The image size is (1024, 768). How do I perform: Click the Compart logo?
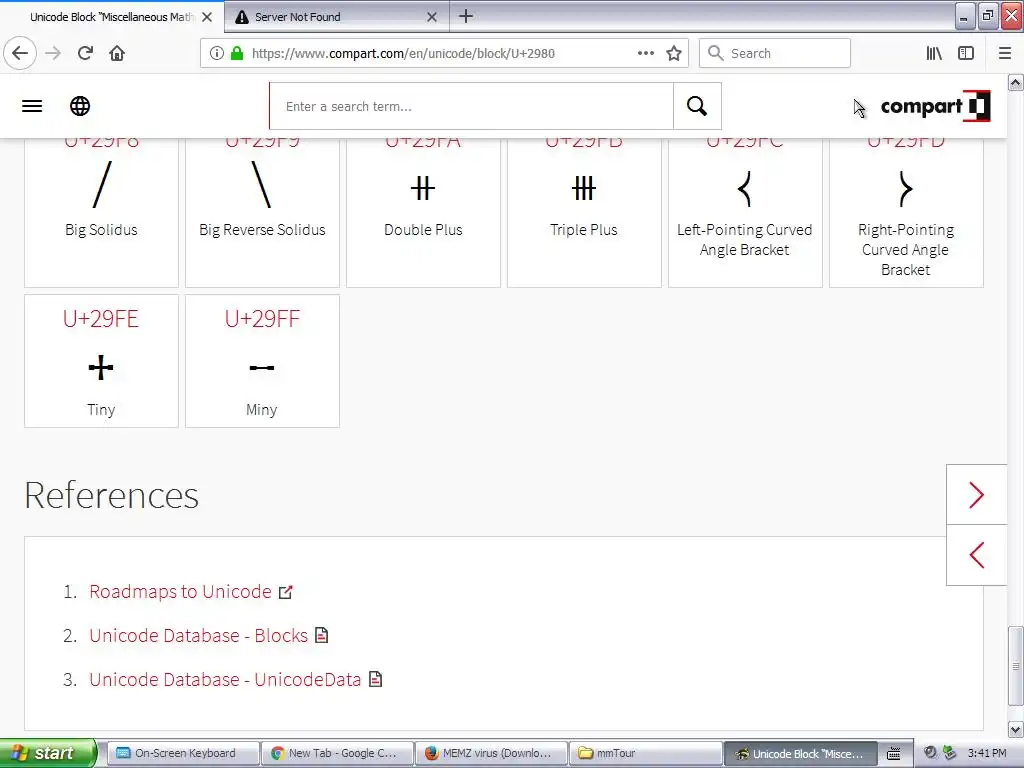935,106
